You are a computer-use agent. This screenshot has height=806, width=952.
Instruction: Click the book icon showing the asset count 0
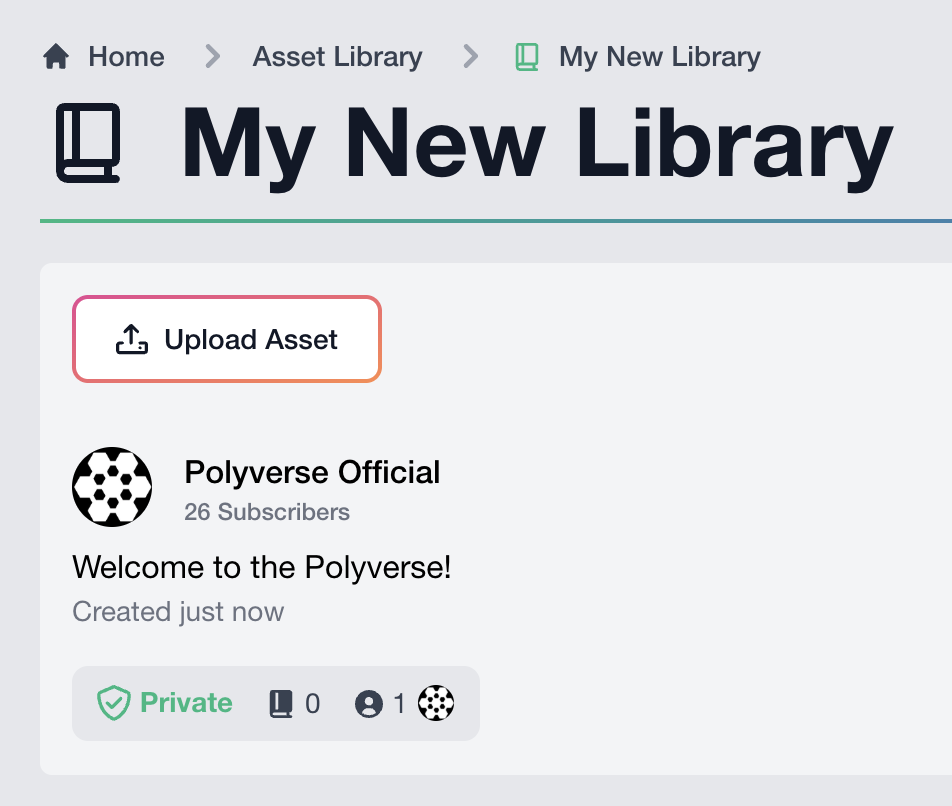click(x=281, y=703)
